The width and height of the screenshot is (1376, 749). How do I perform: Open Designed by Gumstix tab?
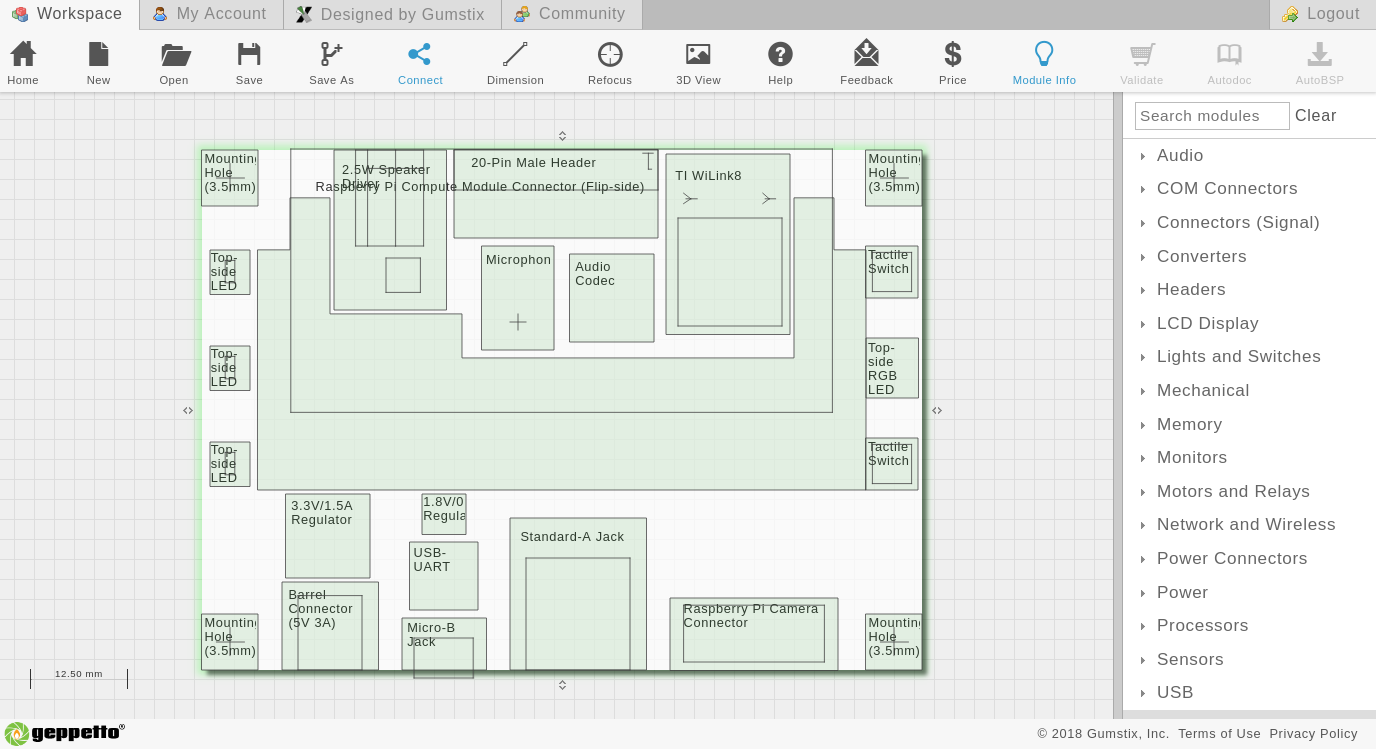point(392,14)
